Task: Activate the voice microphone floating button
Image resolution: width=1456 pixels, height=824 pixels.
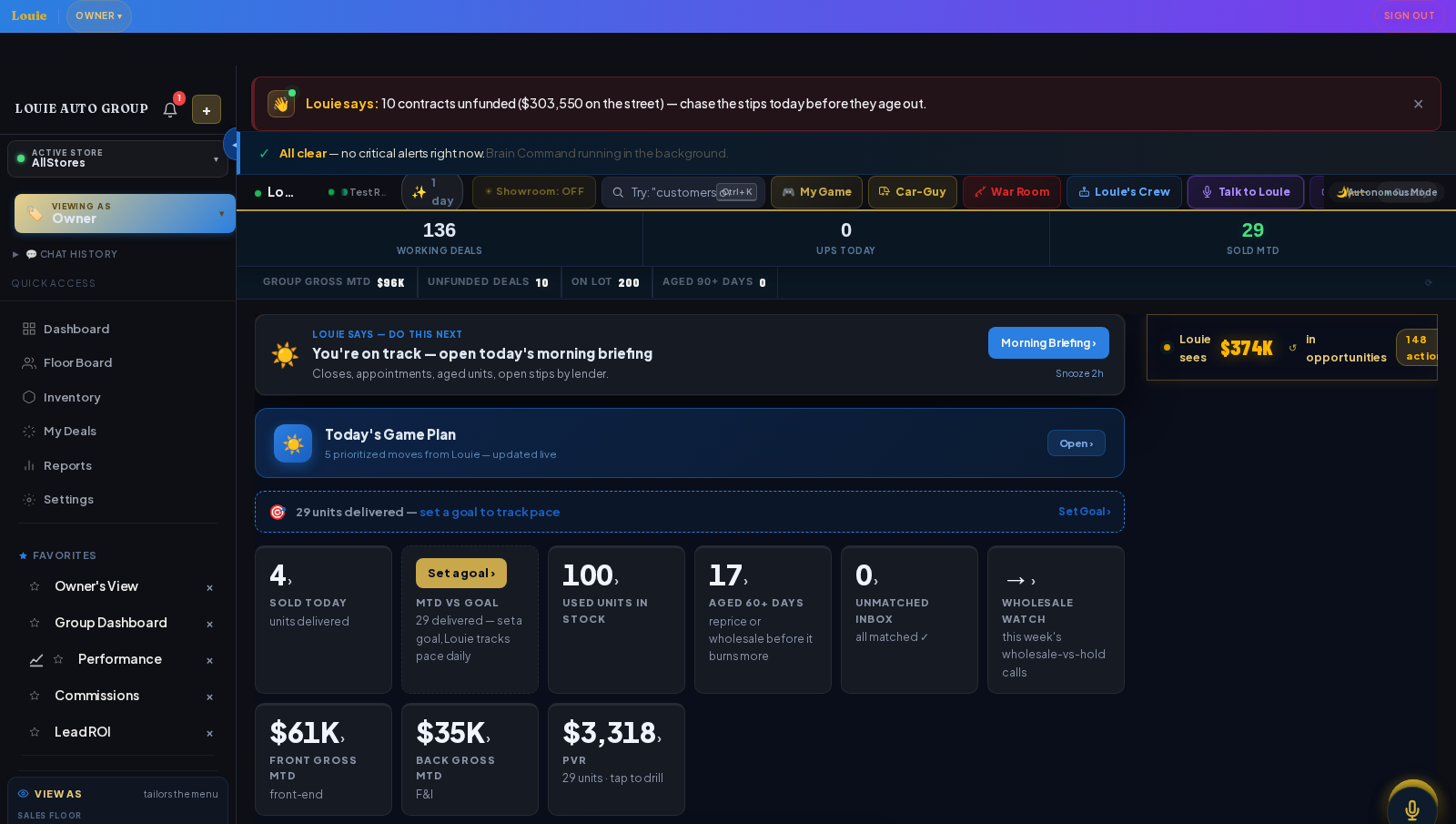Action: [1412, 809]
